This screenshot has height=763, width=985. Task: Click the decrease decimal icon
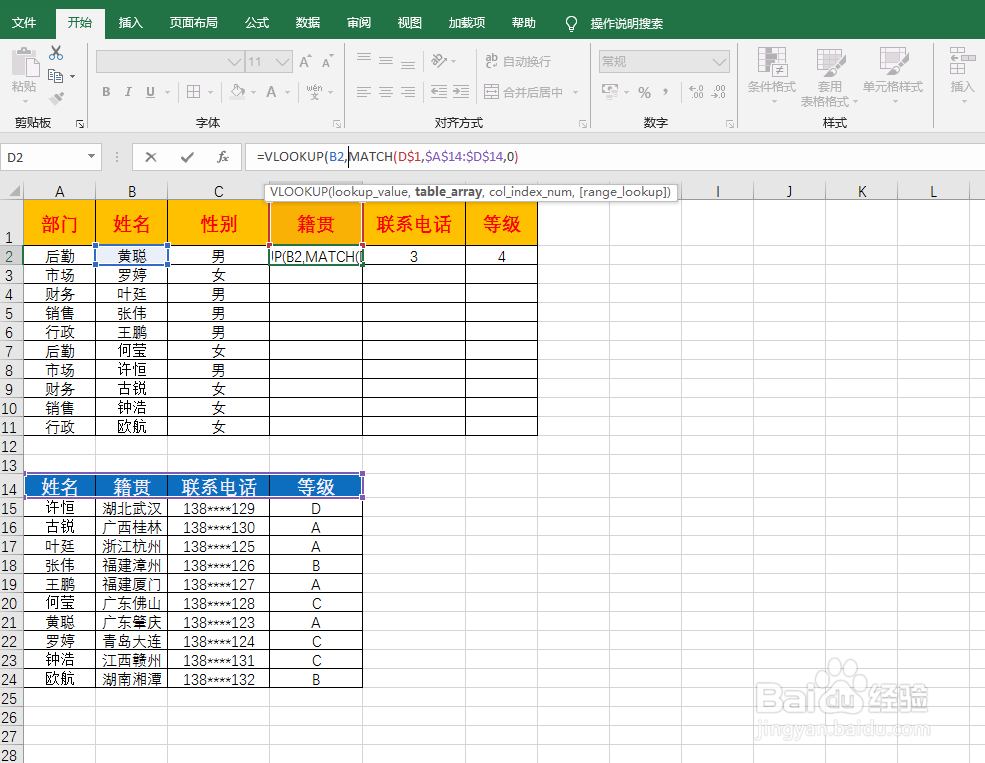[x=719, y=92]
